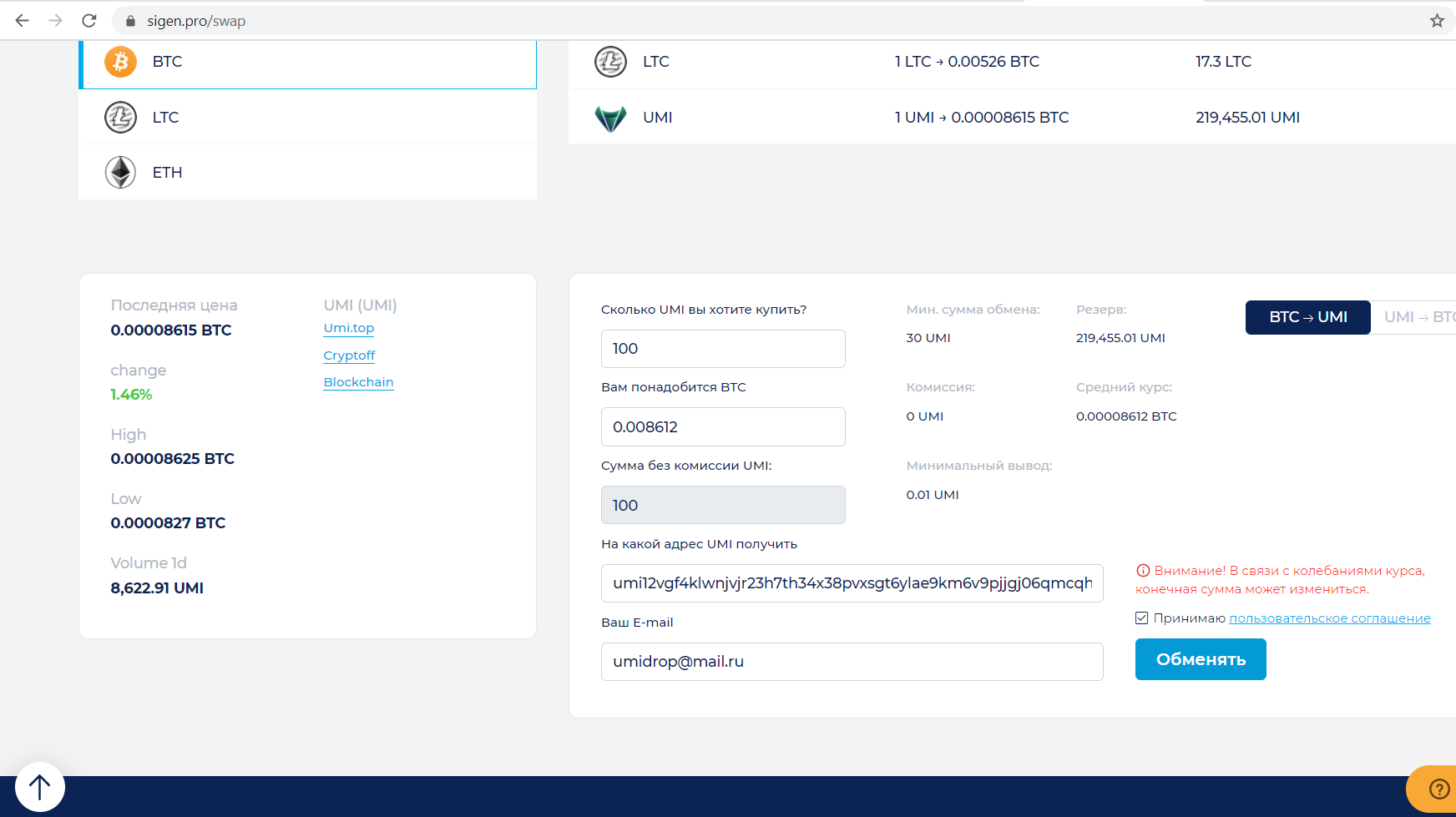Click the Litecoin icon in the LTC rate row
Image resolution: width=1456 pixels, height=817 pixels.
point(610,62)
